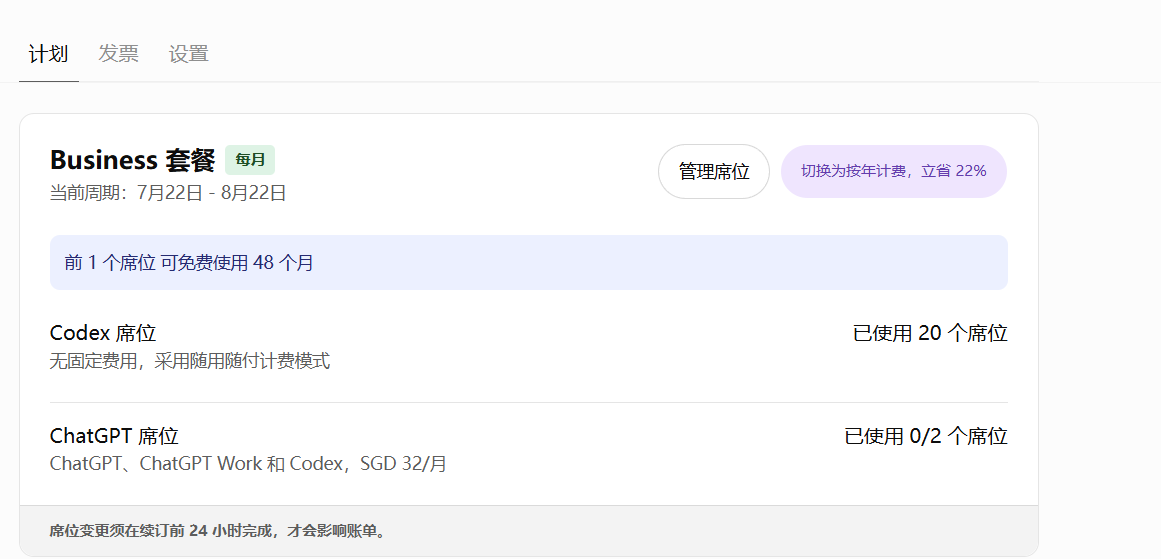This screenshot has width=1161, height=559.
Task: Click the 当前周期 7月22日 - 8月22日 text
Action: pyautogui.click(x=168, y=193)
